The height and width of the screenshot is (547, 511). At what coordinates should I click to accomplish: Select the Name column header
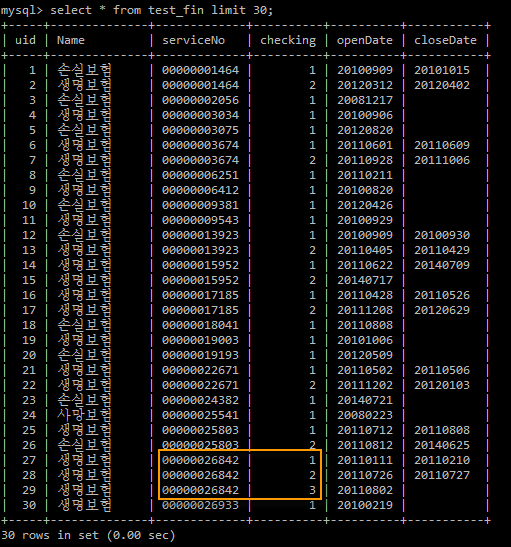point(71,40)
